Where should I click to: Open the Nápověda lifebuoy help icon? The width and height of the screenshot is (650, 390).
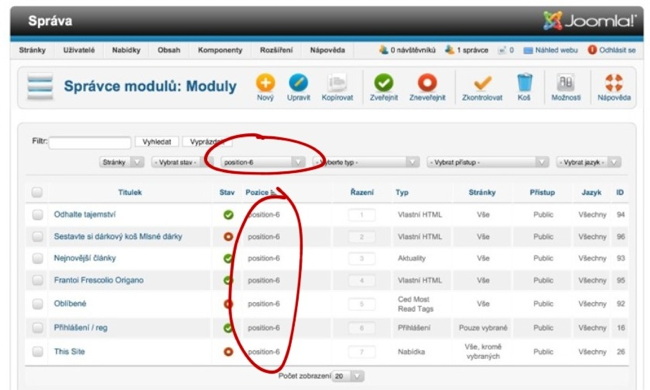(614, 83)
